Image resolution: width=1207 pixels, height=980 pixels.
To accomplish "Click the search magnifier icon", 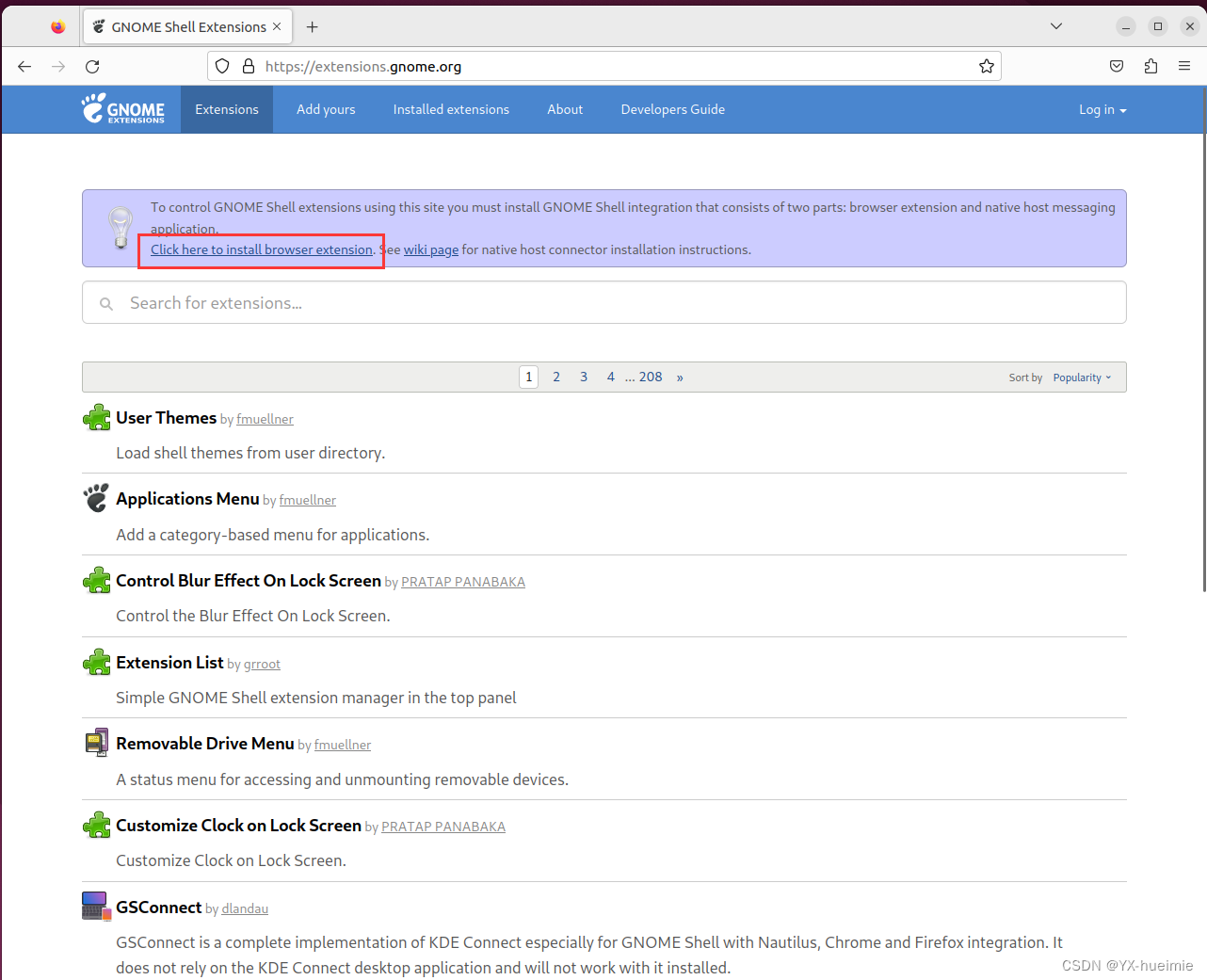I will [106, 303].
